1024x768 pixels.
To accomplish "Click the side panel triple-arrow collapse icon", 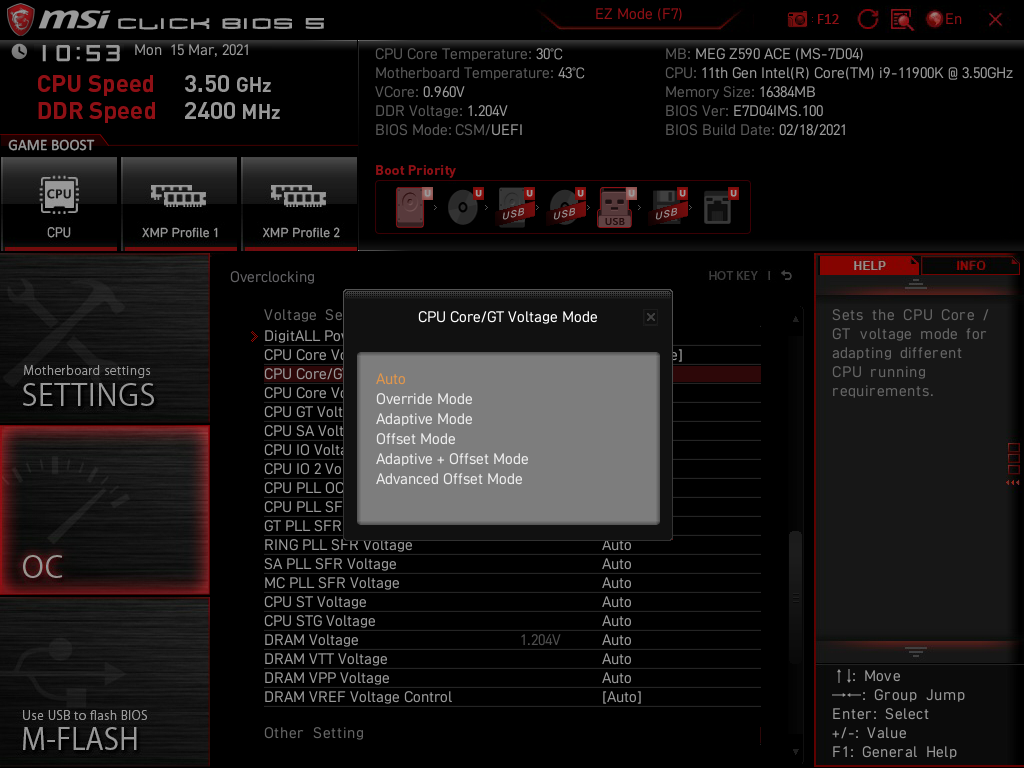I will click(x=1013, y=483).
